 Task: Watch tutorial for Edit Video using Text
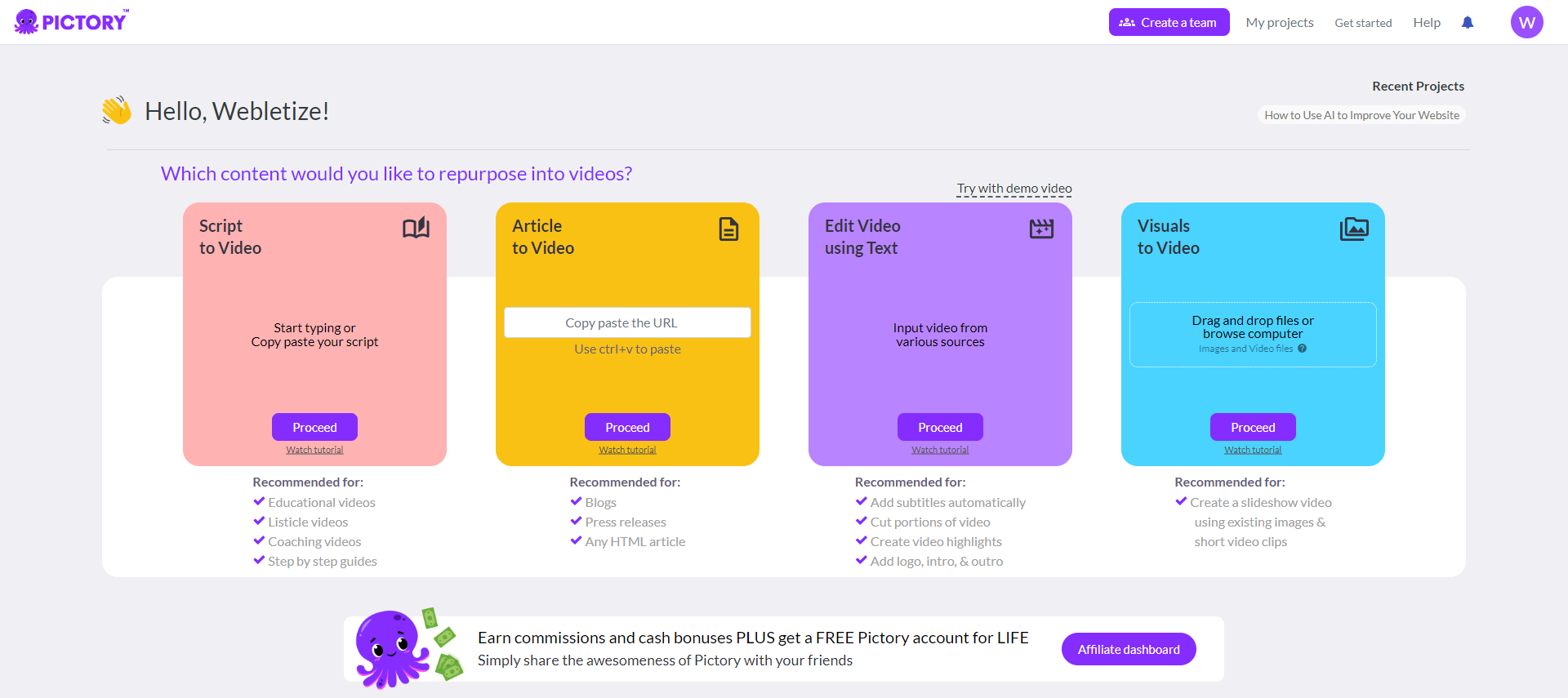[940, 450]
